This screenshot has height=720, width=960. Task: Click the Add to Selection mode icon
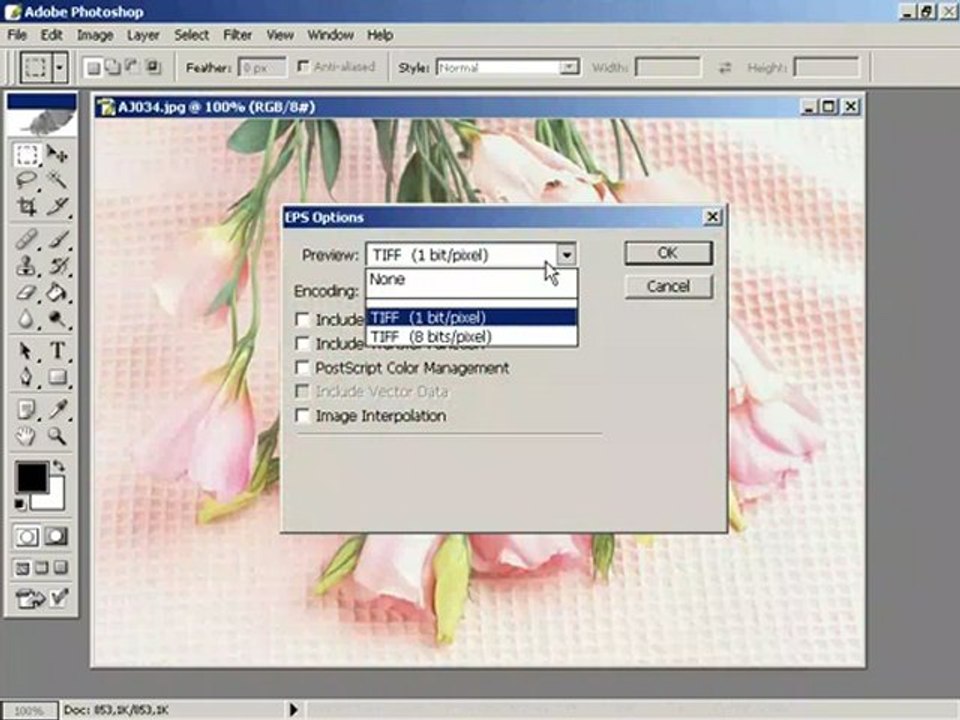tap(113, 67)
